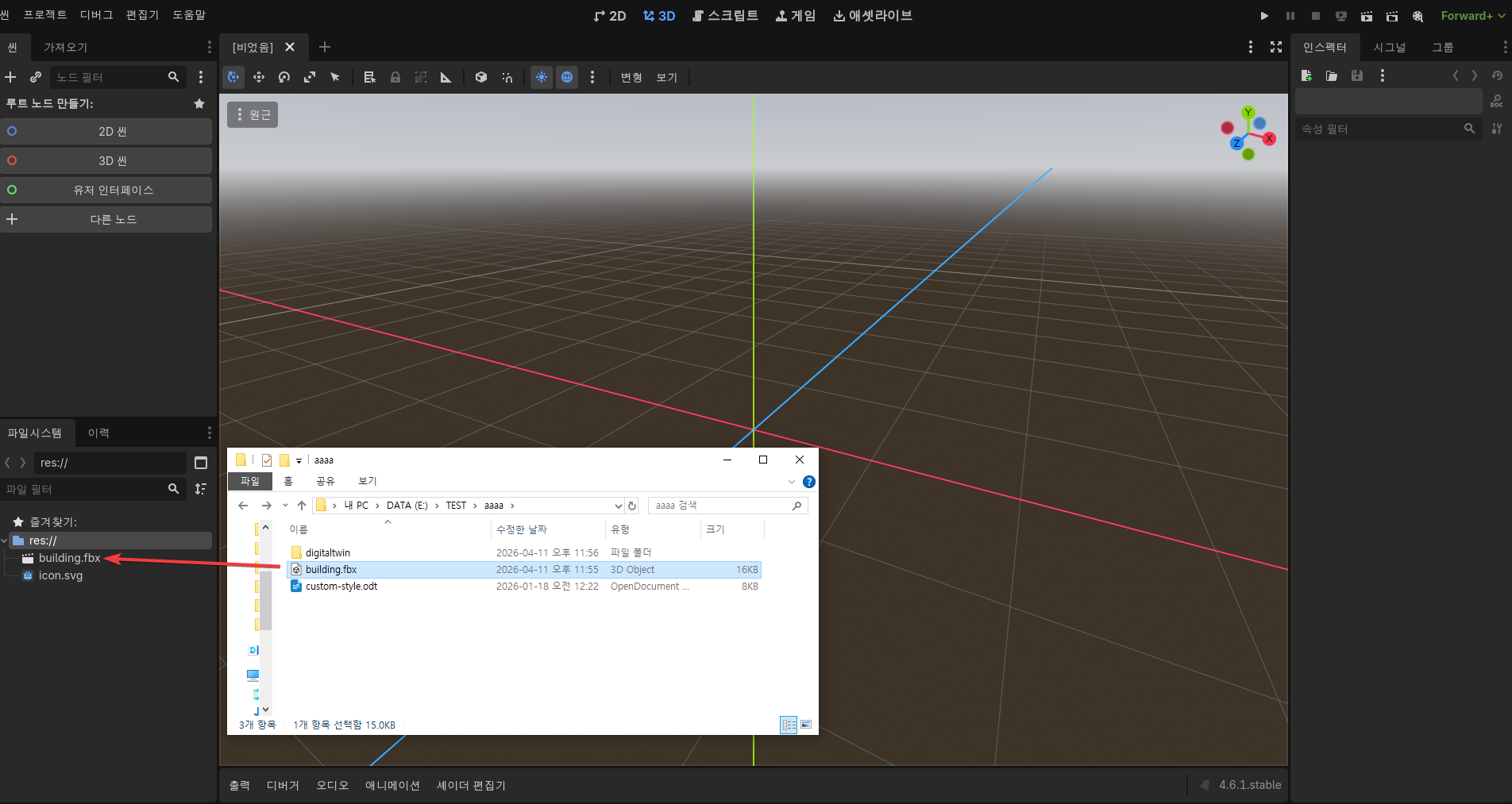Click the ruler measurement tool
Viewport: 1512px width, 804px height.
tap(445, 77)
